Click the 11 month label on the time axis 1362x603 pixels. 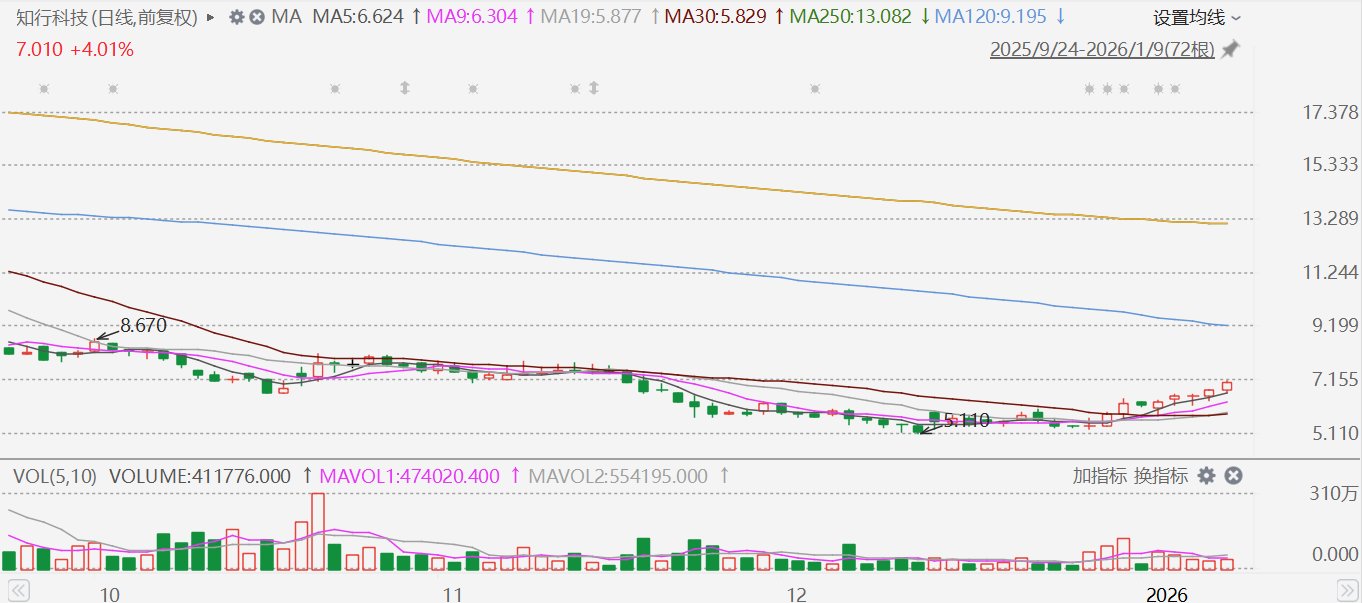pyautogui.click(x=453, y=595)
